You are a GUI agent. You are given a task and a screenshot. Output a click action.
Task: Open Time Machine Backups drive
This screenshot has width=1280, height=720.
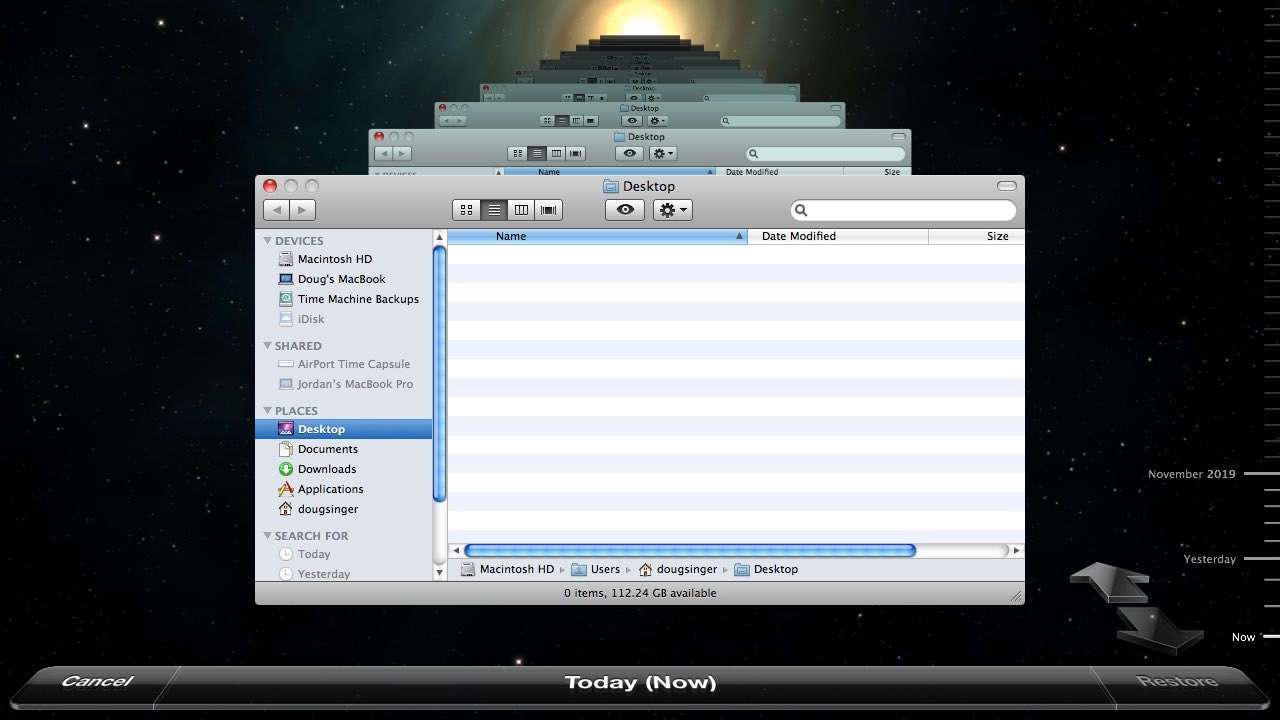[357, 299]
